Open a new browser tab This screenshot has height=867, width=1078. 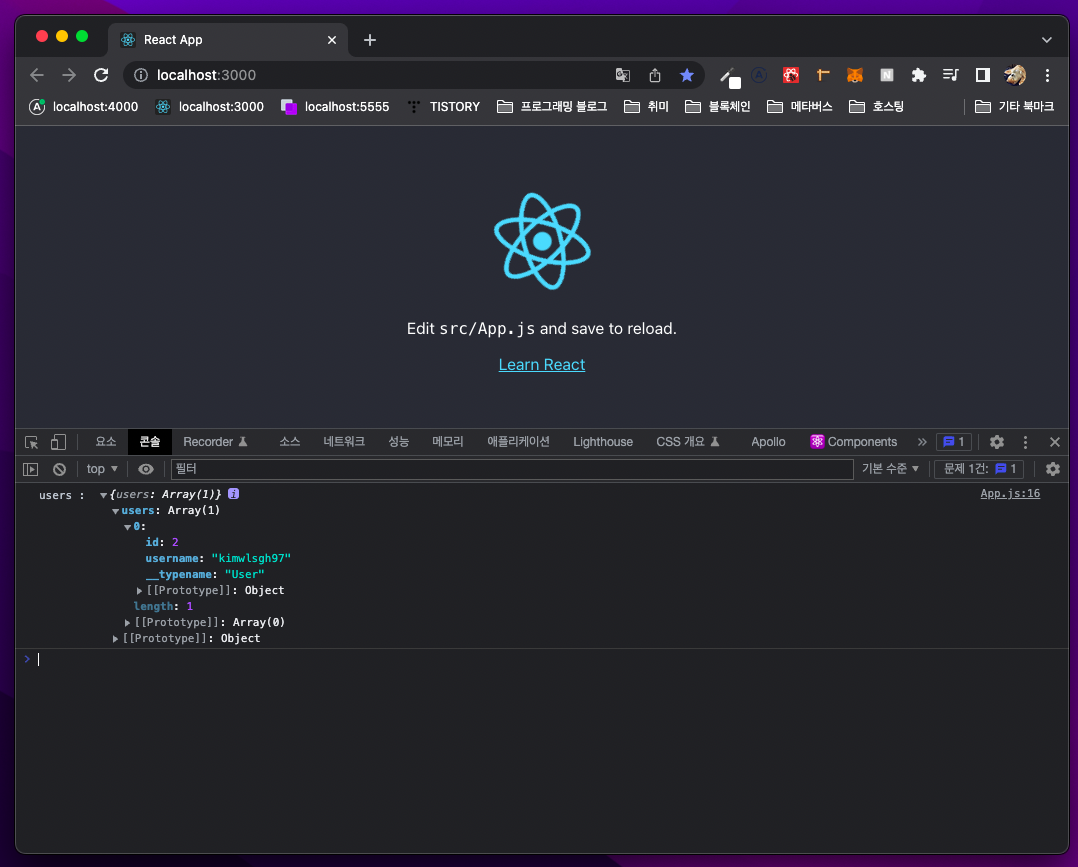tap(370, 40)
